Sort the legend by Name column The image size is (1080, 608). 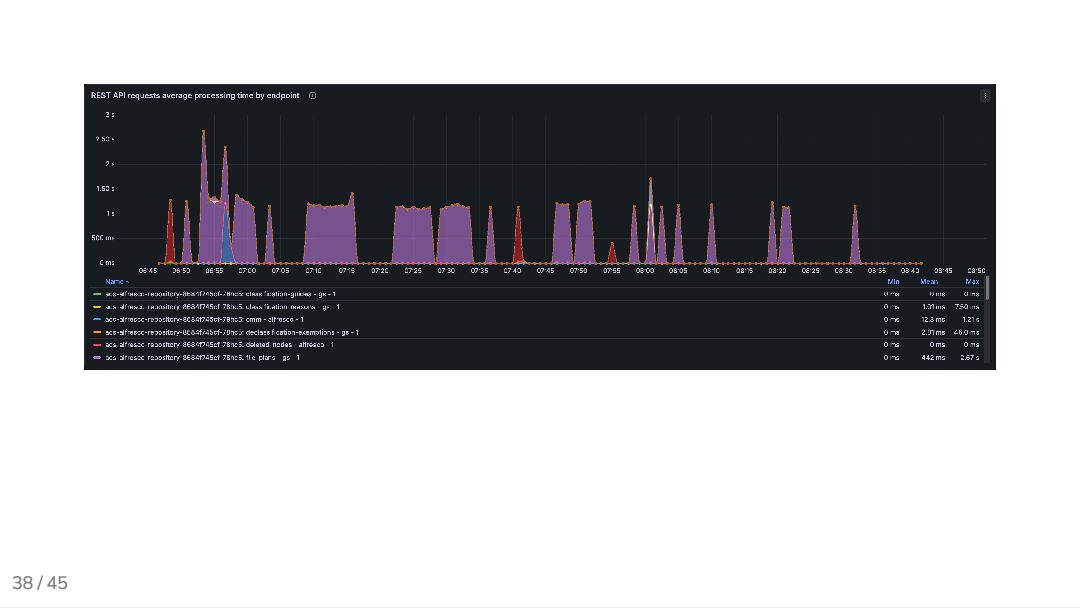click(x=116, y=282)
